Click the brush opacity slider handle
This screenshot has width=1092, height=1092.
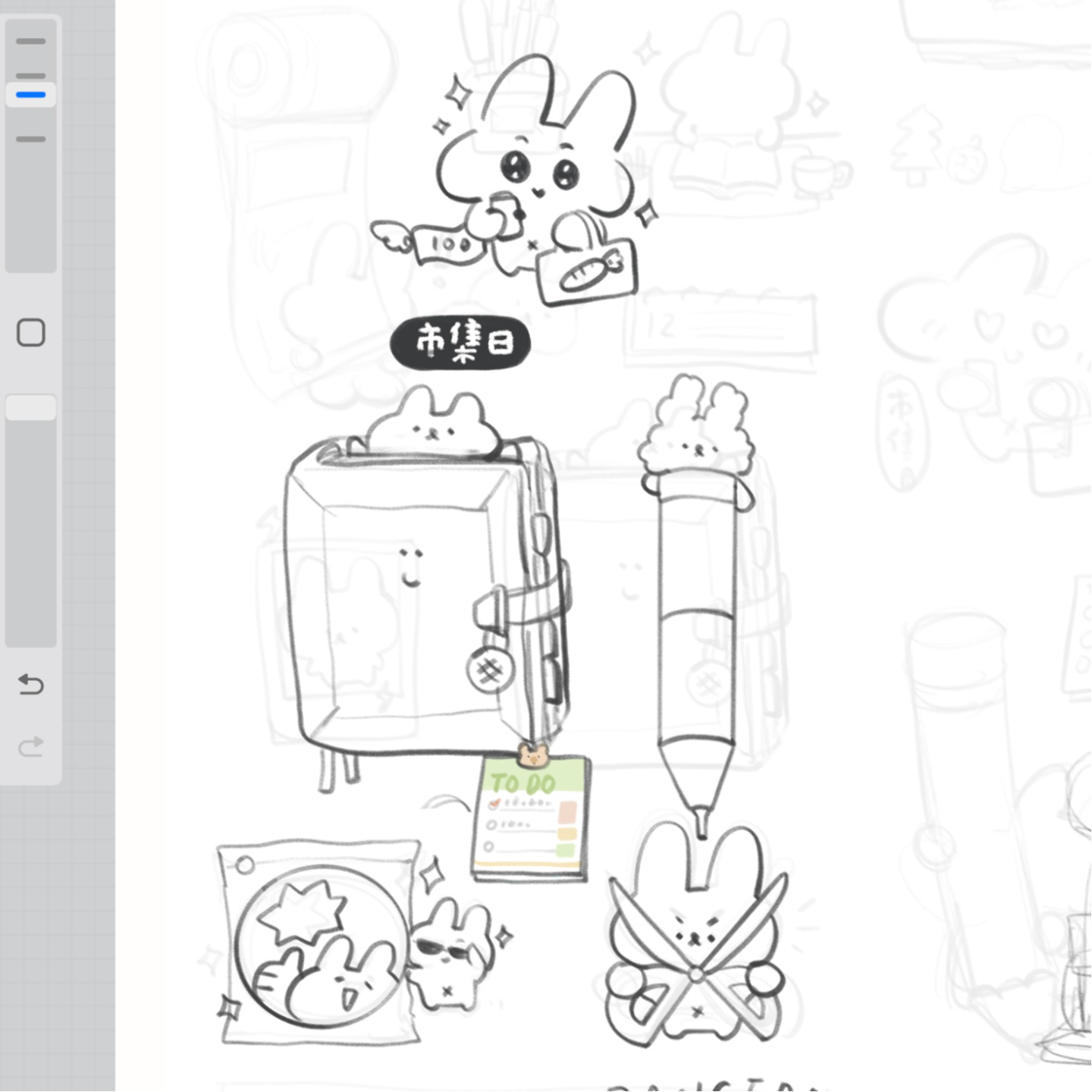point(31,407)
